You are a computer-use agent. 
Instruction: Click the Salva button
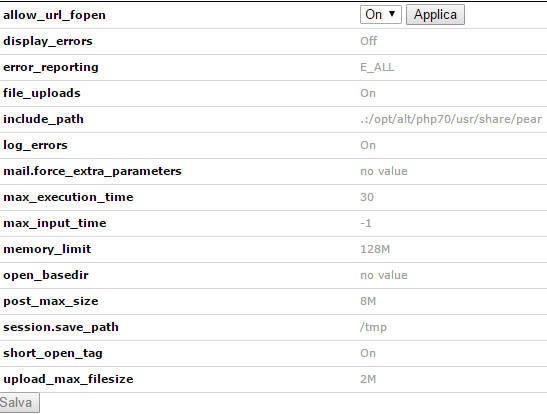click(x=18, y=402)
